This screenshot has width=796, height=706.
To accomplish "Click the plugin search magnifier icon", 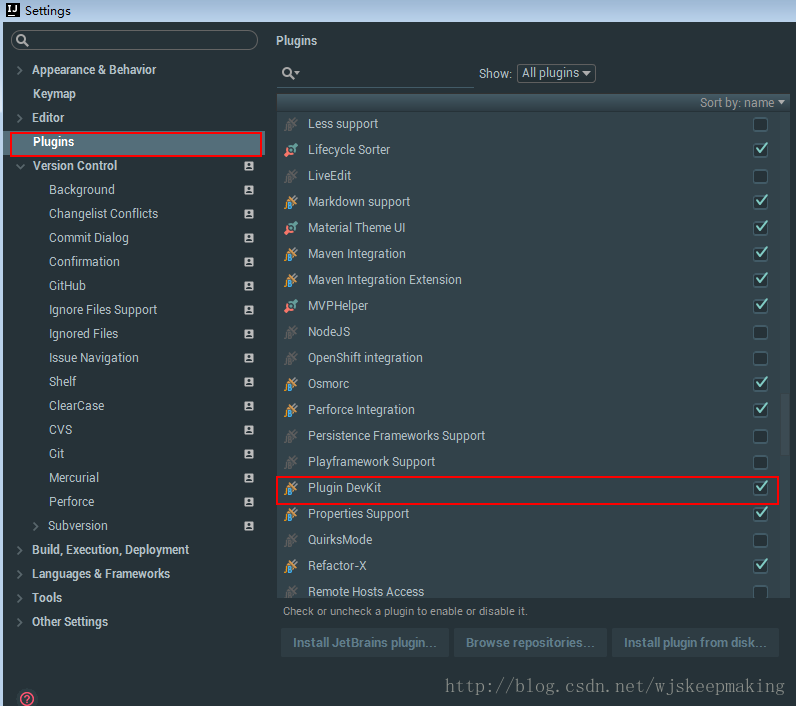I will [290, 73].
